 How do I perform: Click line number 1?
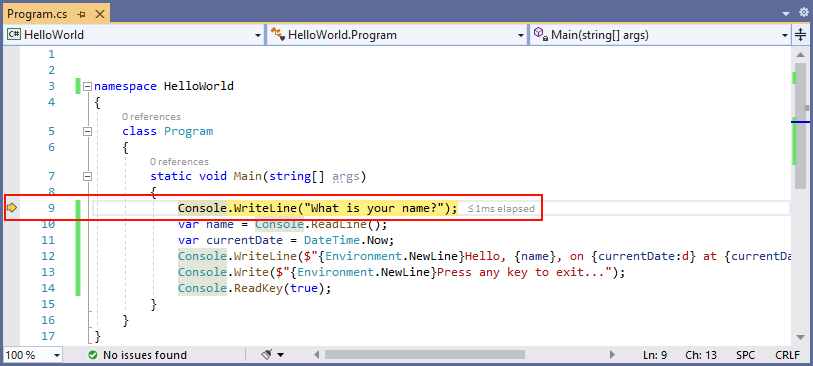51,54
